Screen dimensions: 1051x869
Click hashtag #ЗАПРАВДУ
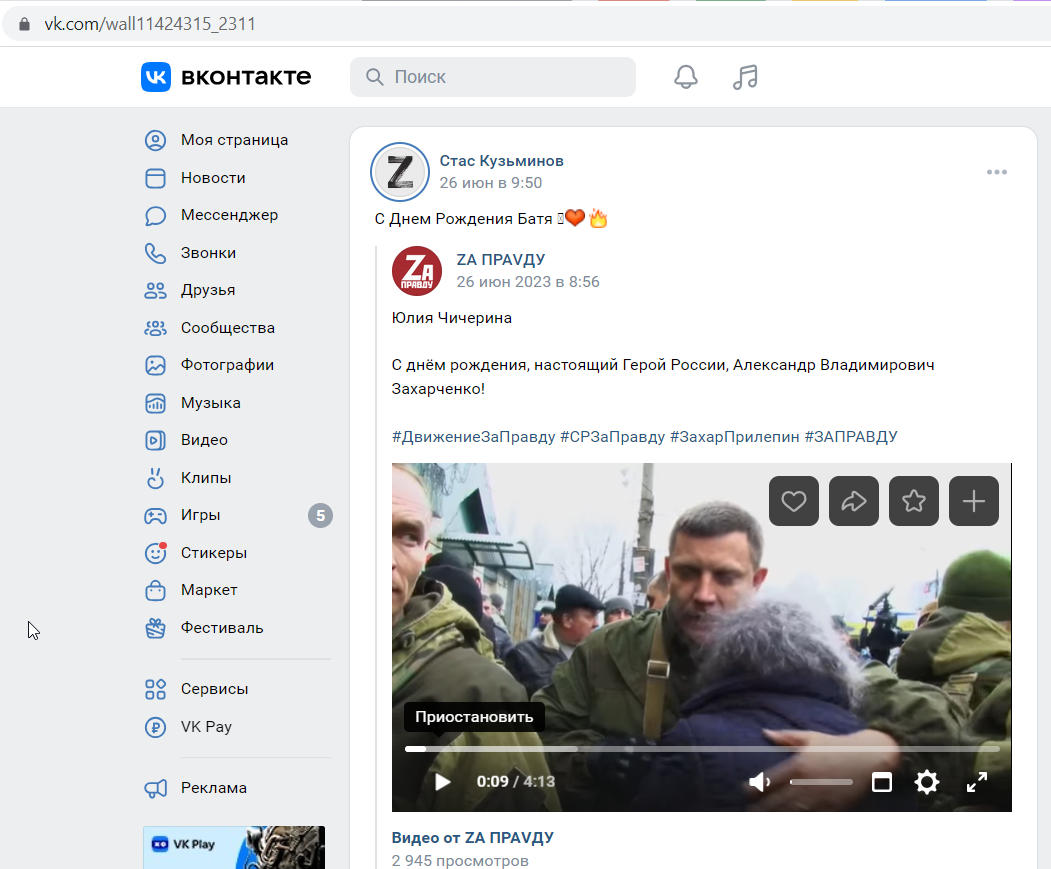click(851, 437)
